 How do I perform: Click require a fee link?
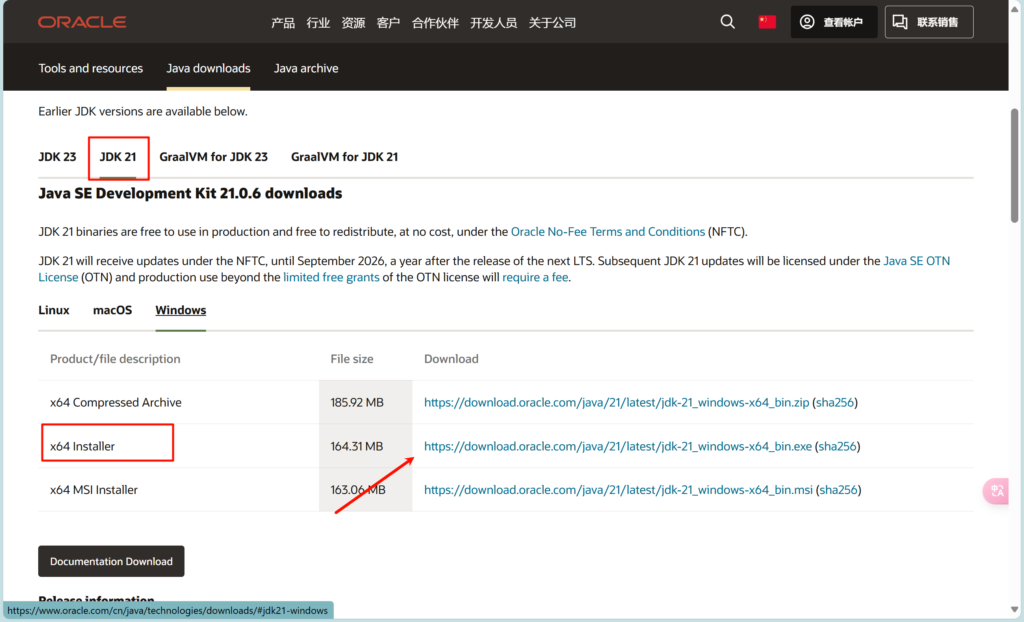535,278
